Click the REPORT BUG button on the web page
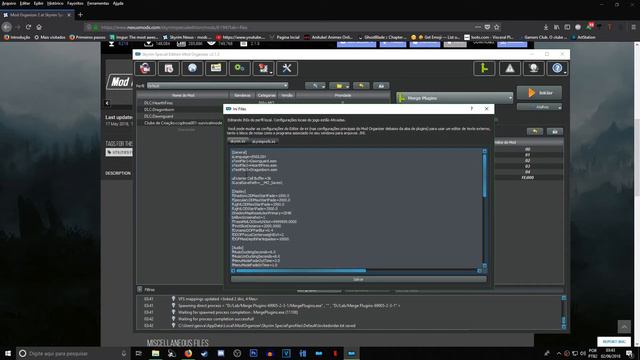 tap(614, 342)
